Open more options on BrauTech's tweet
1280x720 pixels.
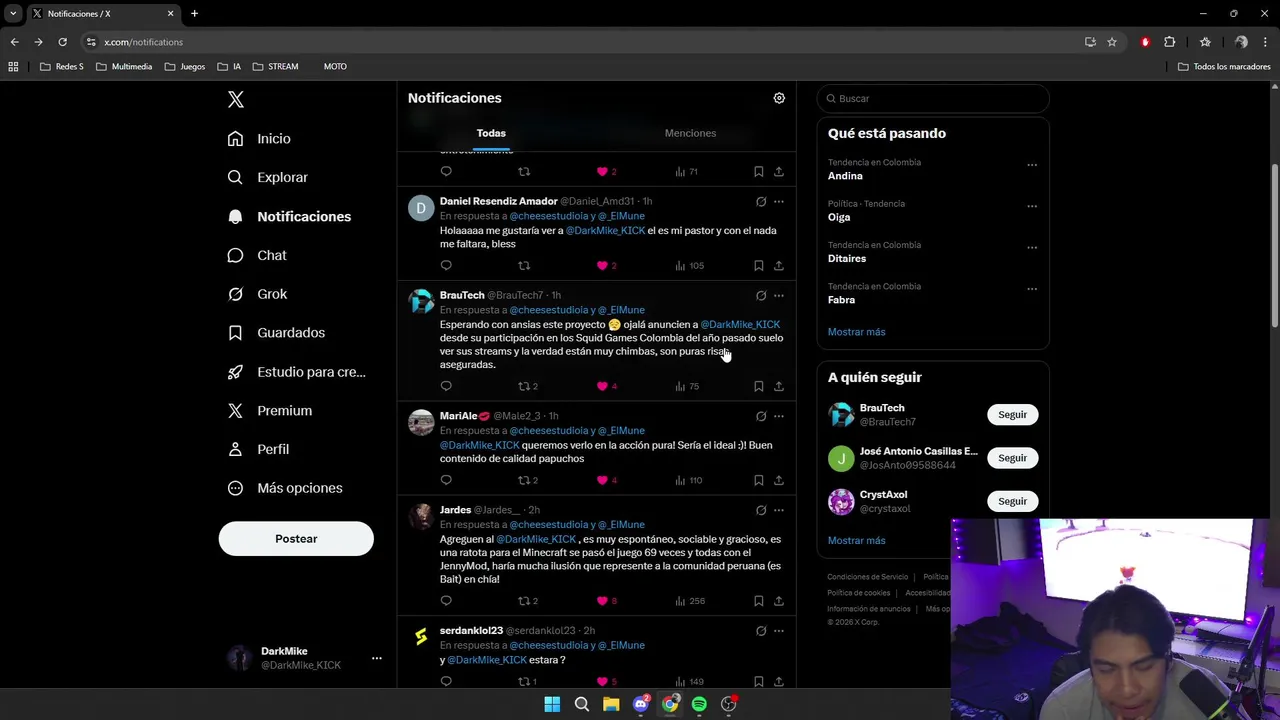click(779, 296)
